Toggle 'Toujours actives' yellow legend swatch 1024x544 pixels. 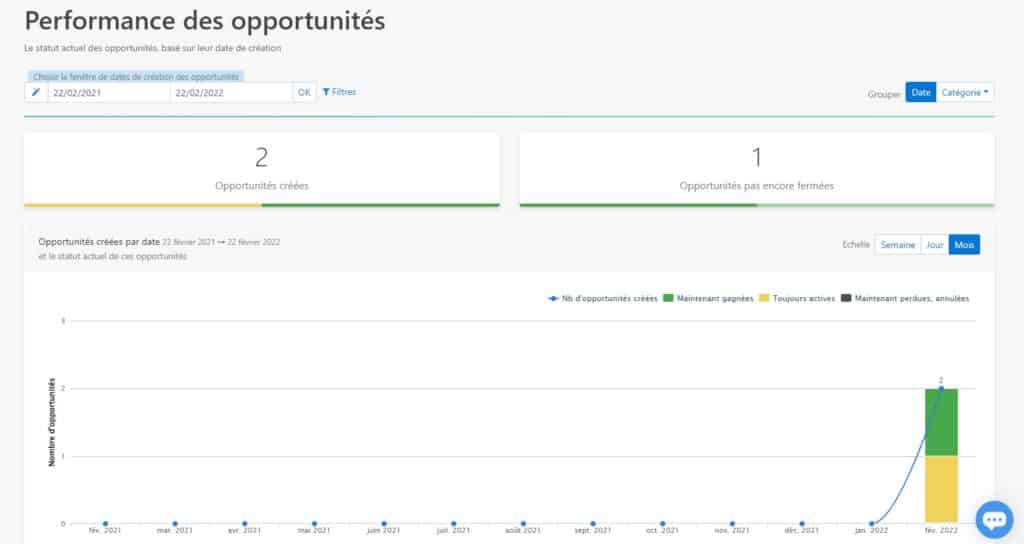pos(765,298)
